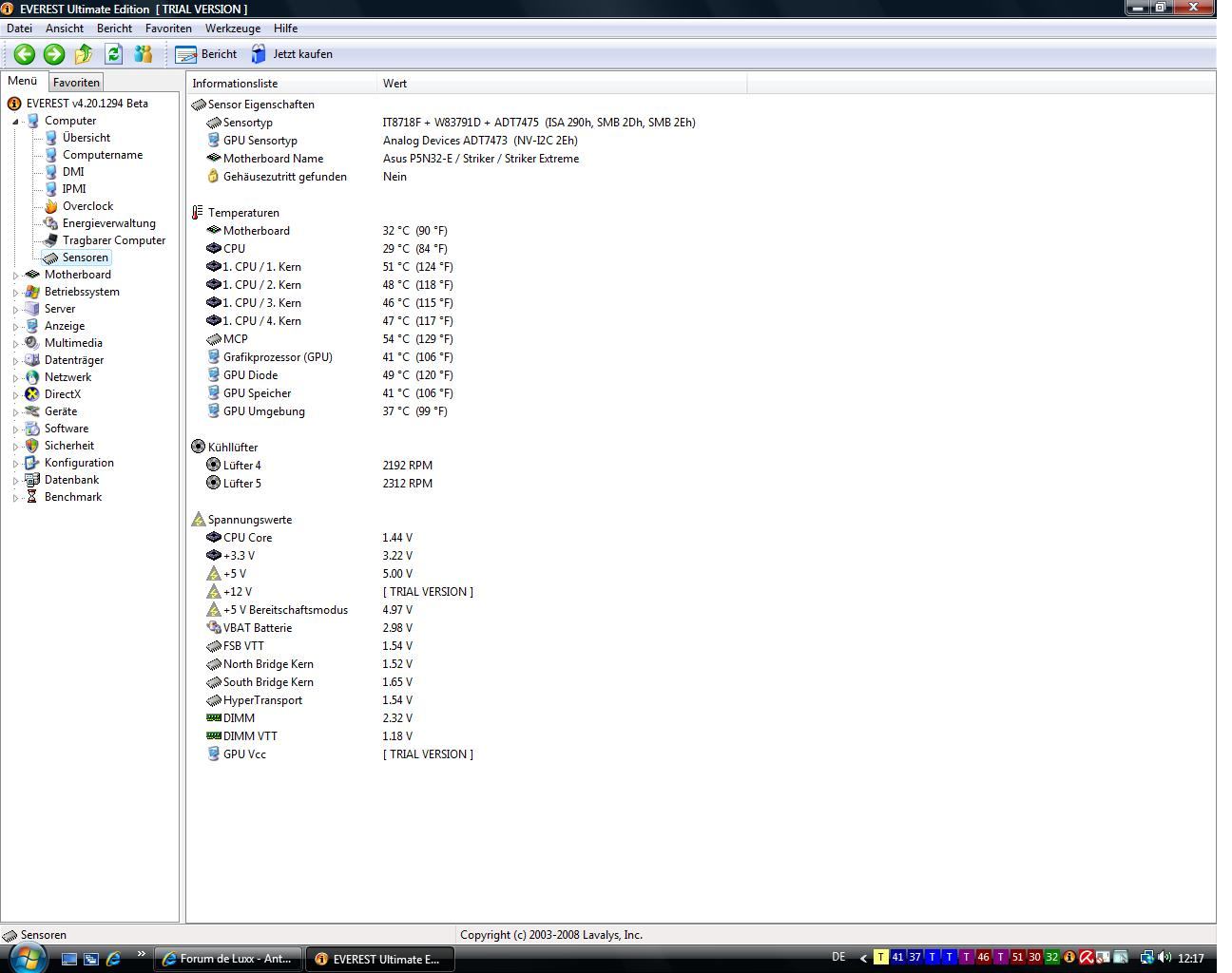This screenshot has height=973, width=1232.
Task: Show hidden tray icons arrow
Action: [x=863, y=958]
